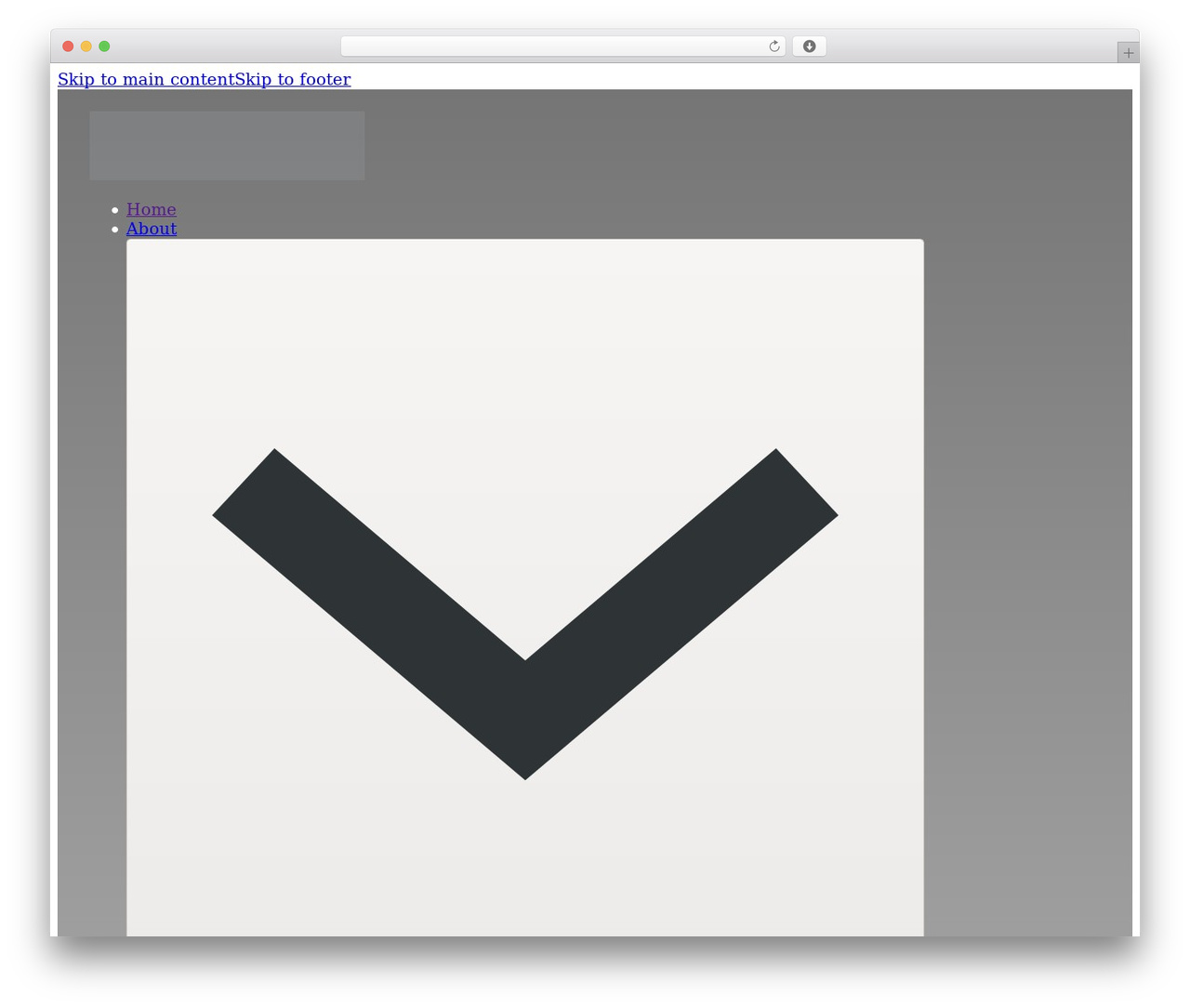Click the browser reload icon
The height and width of the screenshot is (1008, 1190).
773,46
